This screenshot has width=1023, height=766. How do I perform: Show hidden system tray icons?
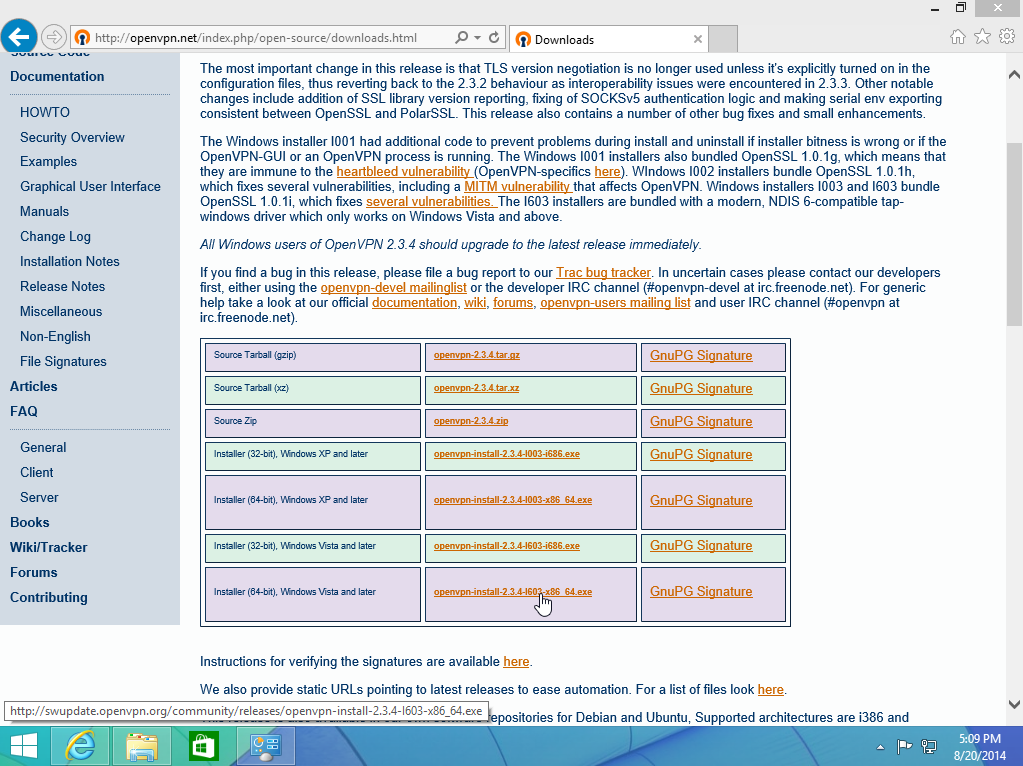(x=880, y=747)
